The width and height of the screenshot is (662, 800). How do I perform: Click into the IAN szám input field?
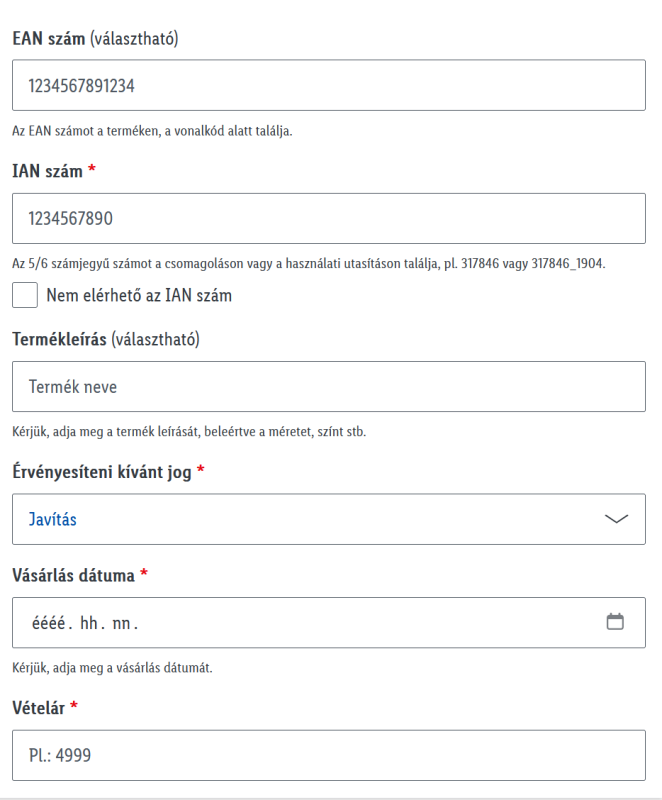pos(329,218)
